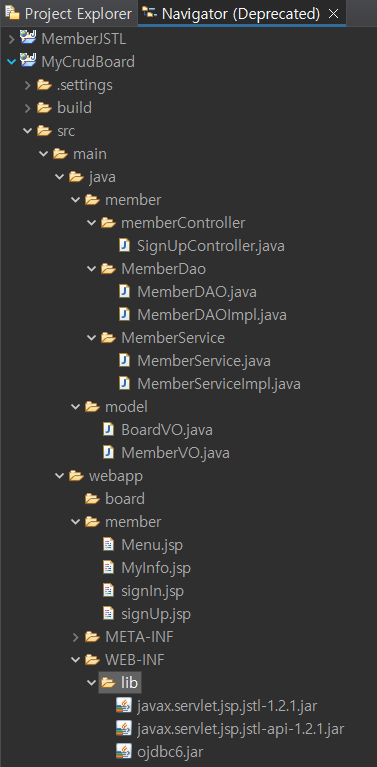Click the Project Explorer tab icon
The width and height of the screenshot is (377, 767).
(x=12, y=13)
